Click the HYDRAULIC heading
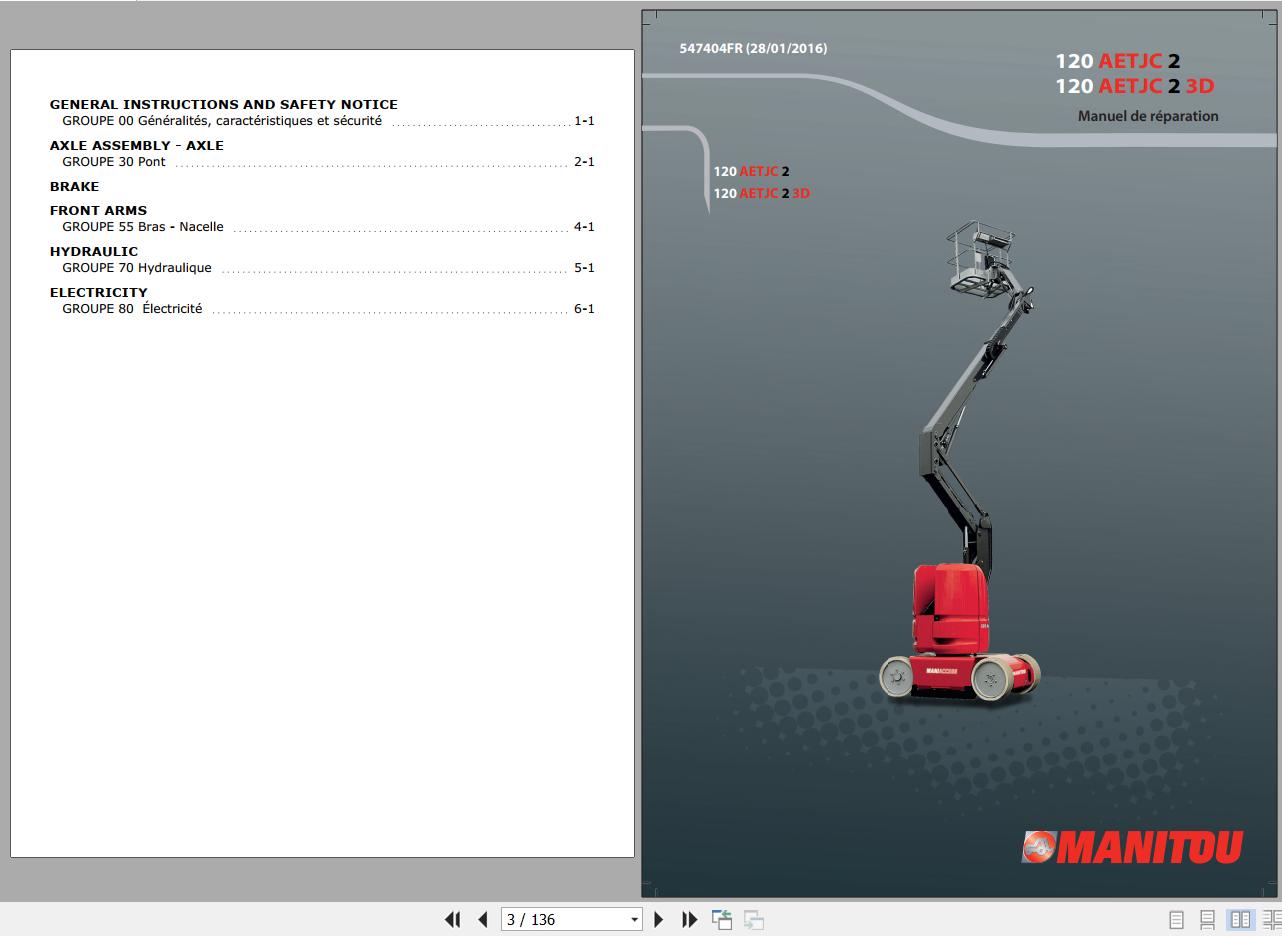The image size is (1282, 936). pos(94,251)
